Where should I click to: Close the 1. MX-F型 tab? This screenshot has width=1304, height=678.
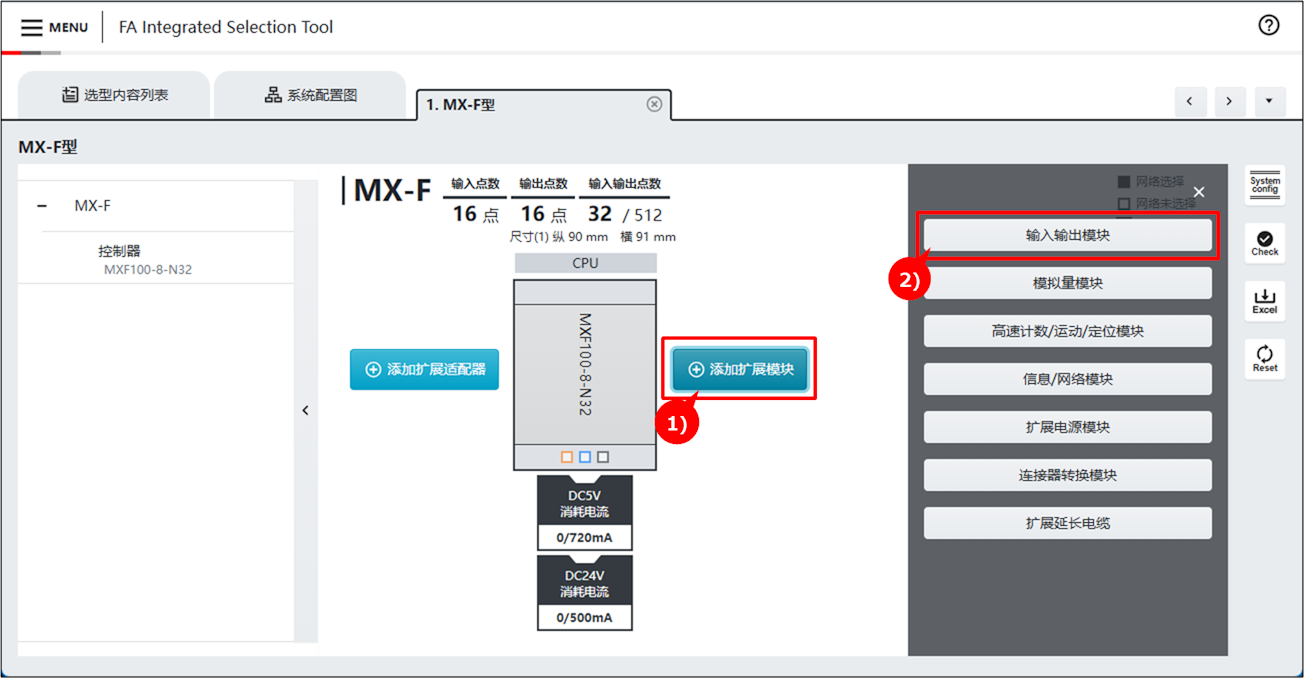click(x=654, y=104)
